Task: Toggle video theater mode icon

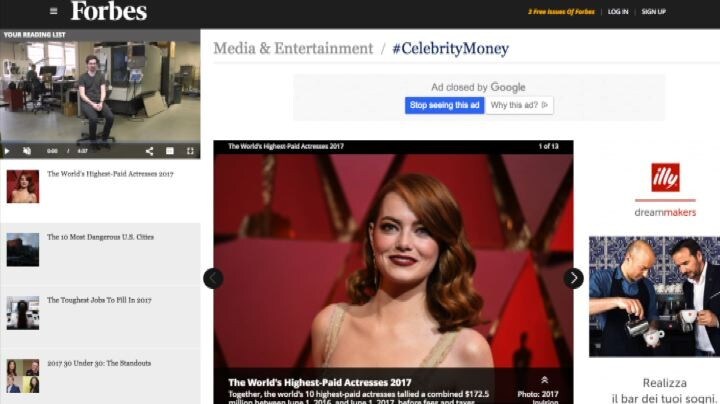Action: pyautogui.click(x=169, y=151)
